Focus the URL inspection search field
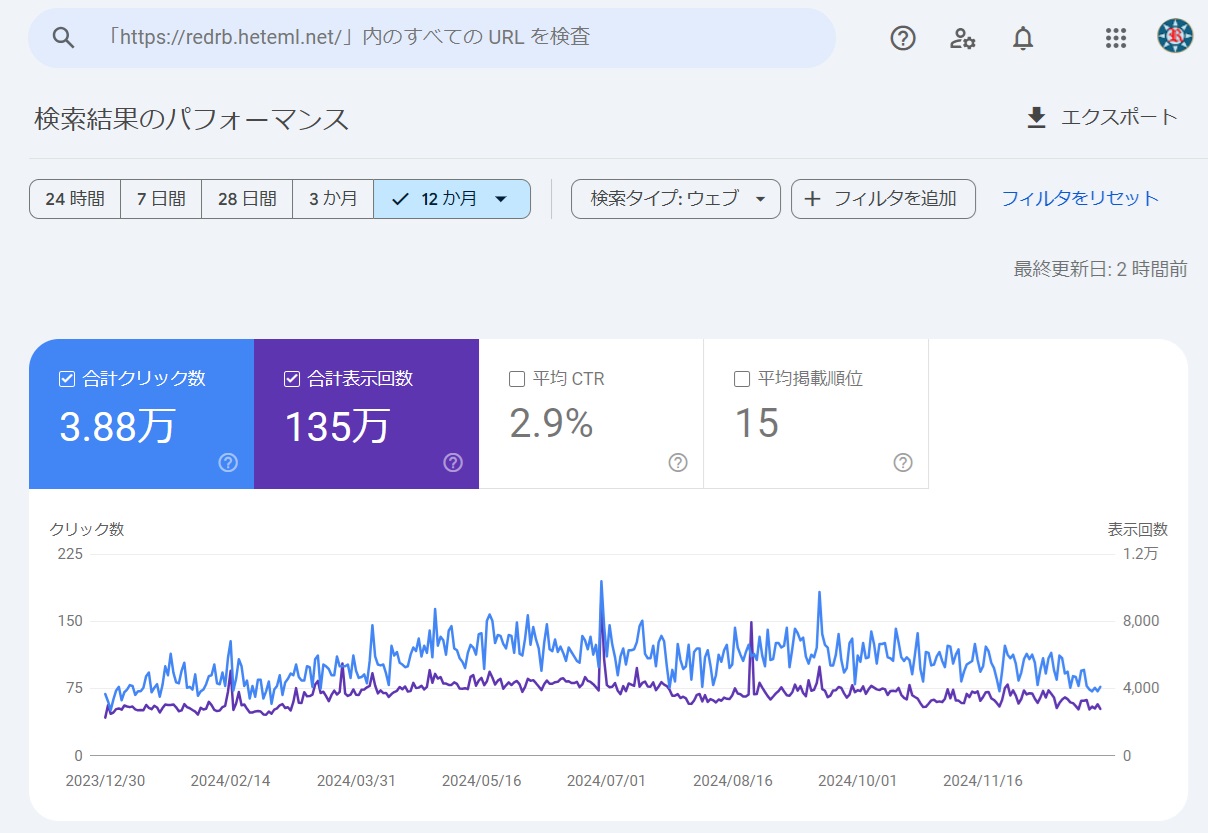Image resolution: width=1208 pixels, height=833 pixels. pos(450,38)
